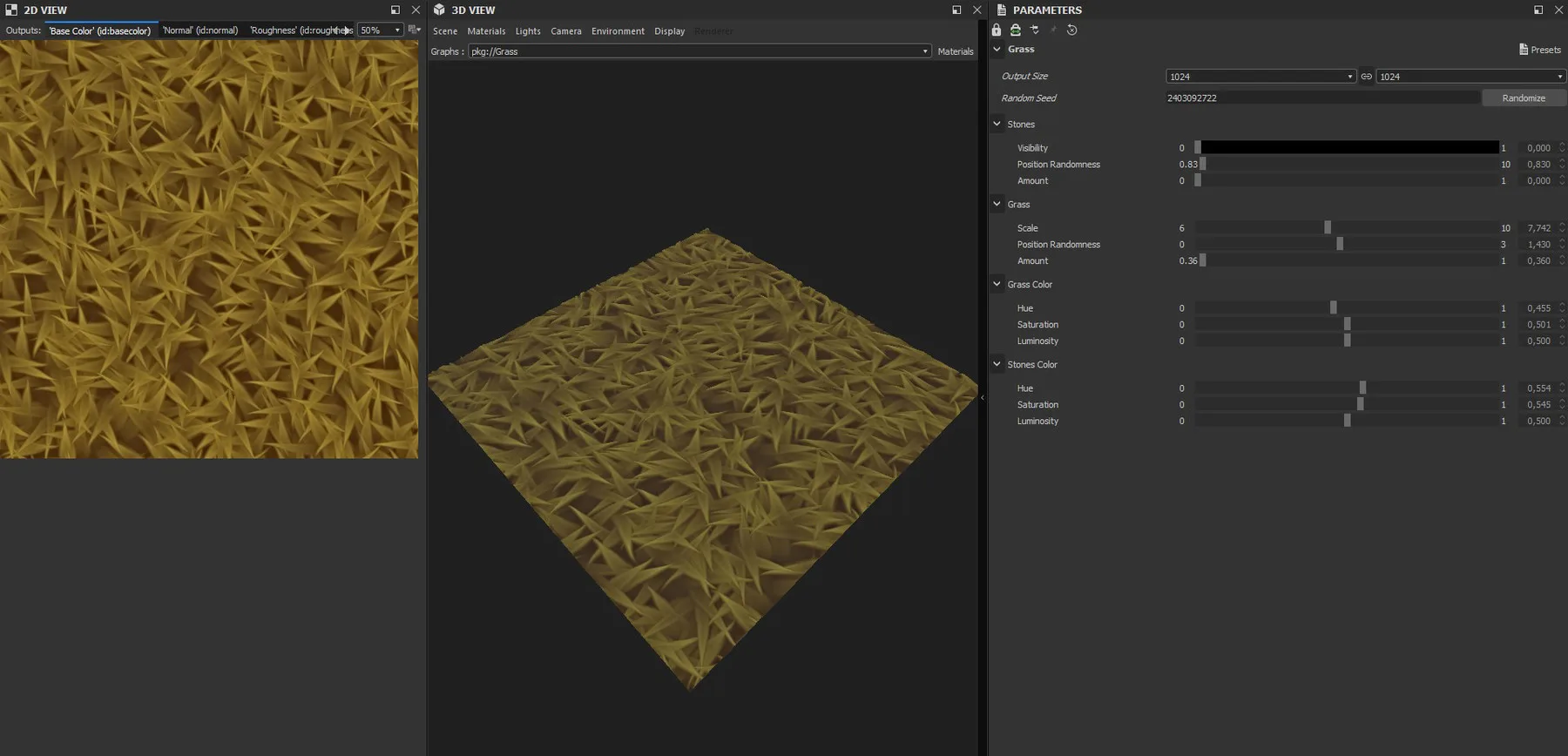Adjust the Grass Color Hue slider
Viewport: 1568px width, 756px height.
point(1347,307)
